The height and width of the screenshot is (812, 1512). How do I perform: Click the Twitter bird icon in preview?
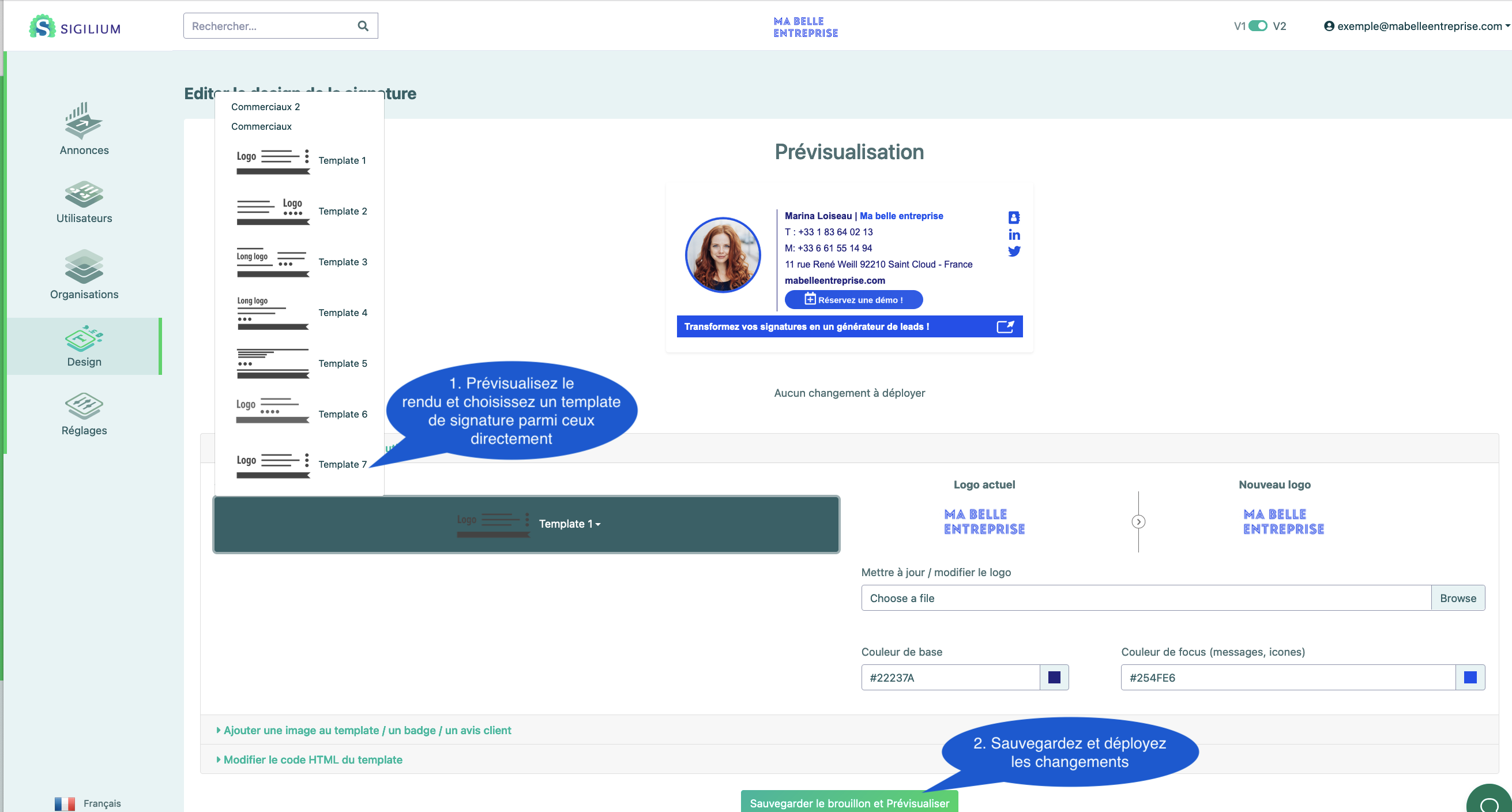point(1014,251)
